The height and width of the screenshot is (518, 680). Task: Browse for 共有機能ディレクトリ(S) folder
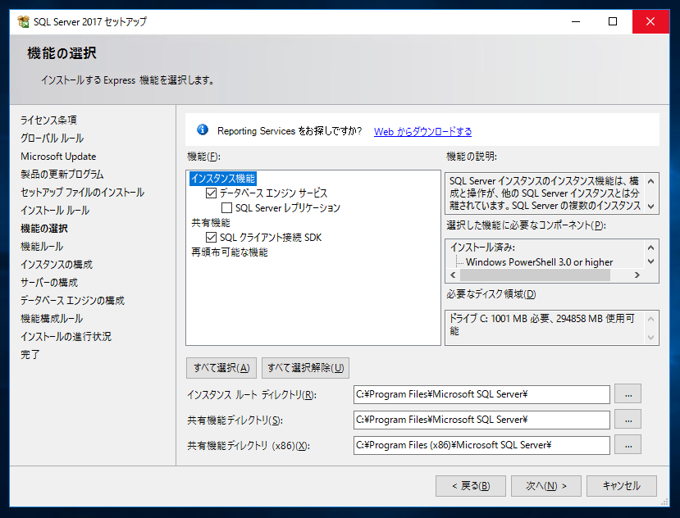coord(628,420)
